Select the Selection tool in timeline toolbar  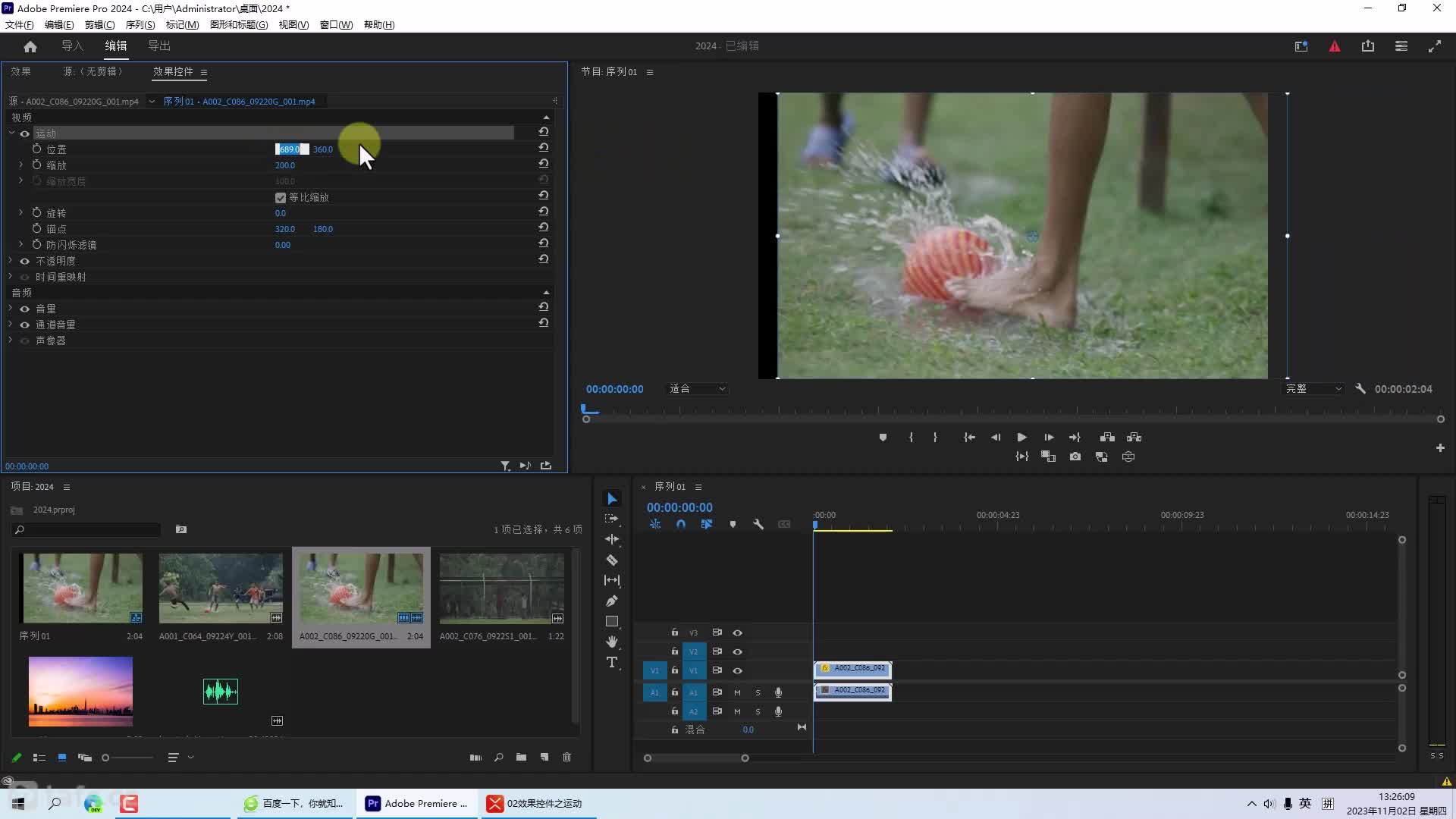pos(612,499)
